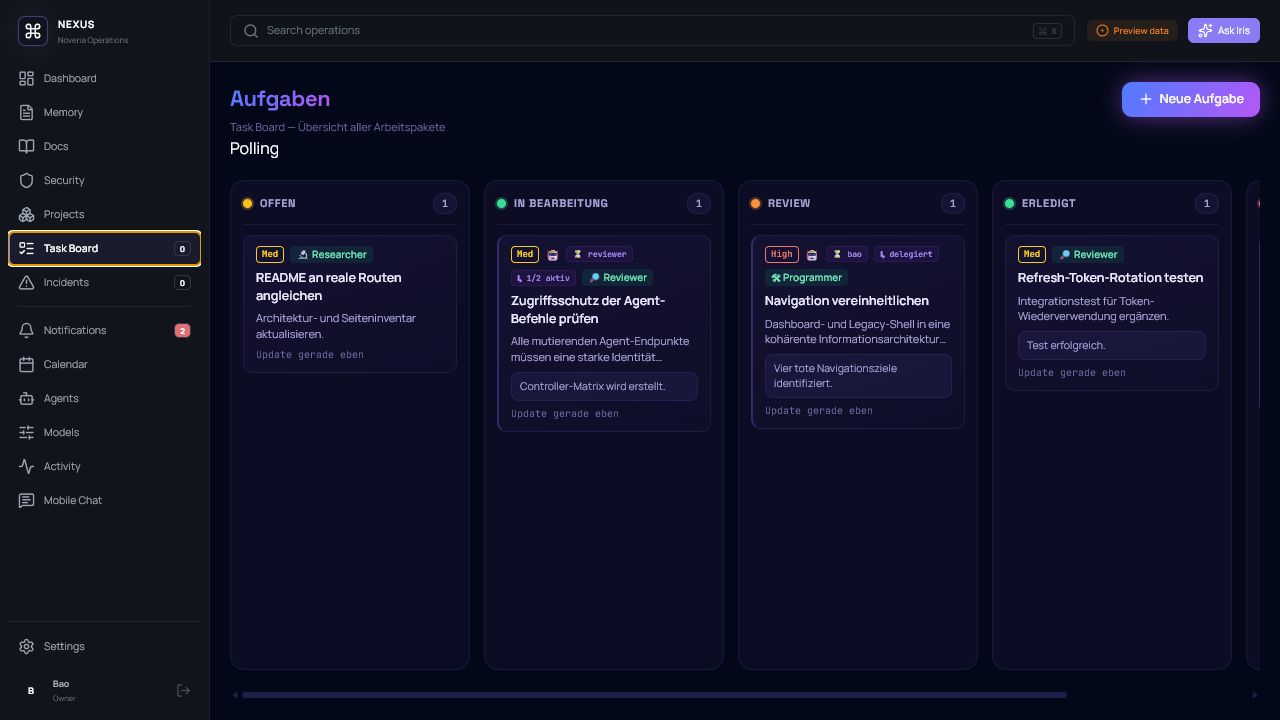The height and width of the screenshot is (720, 1280).
Task: Open Settings via its gear icon
Action: 26,646
